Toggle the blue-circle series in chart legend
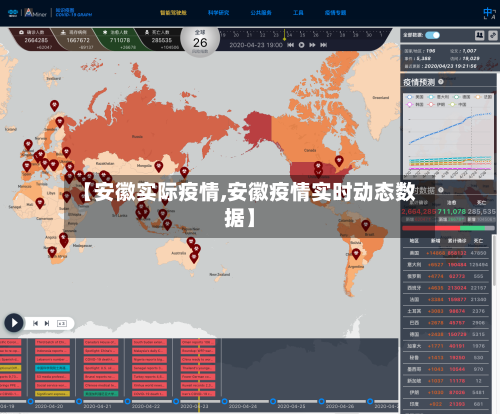 pos(415,97)
